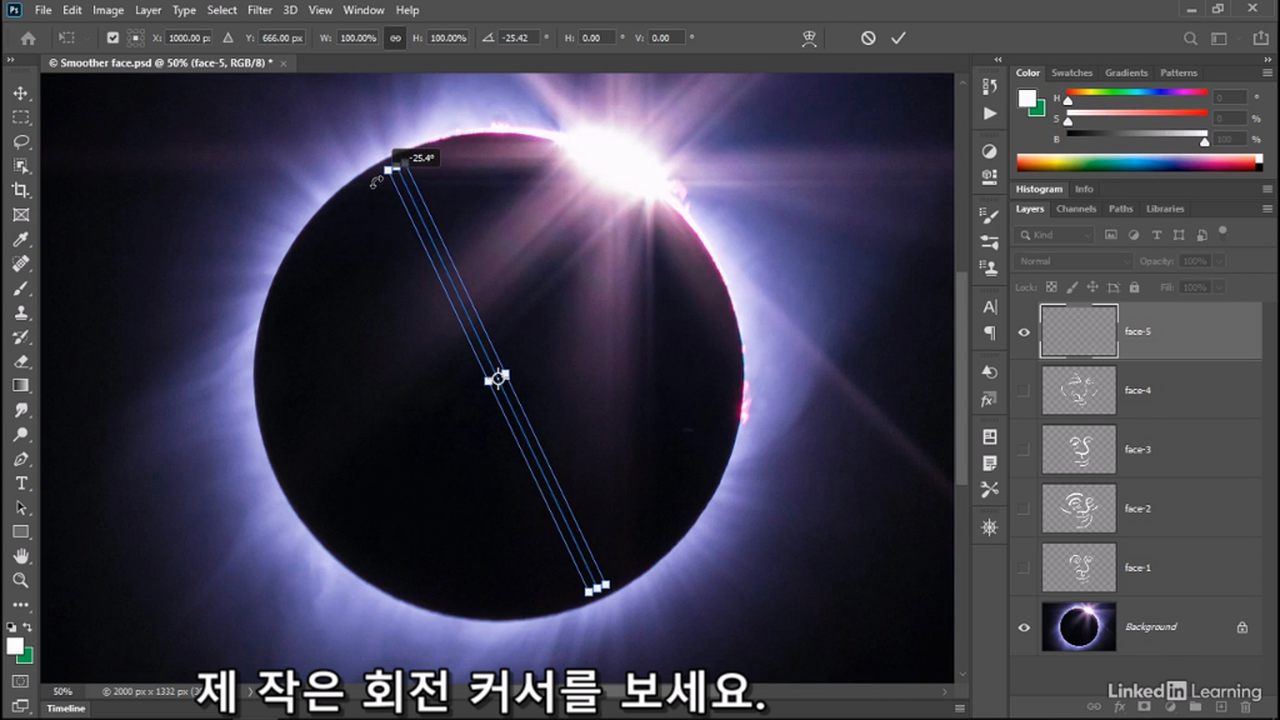The width and height of the screenshot is (1280, 720).
Task: Click the brightness slider handle
Action: coord(1205,142)
